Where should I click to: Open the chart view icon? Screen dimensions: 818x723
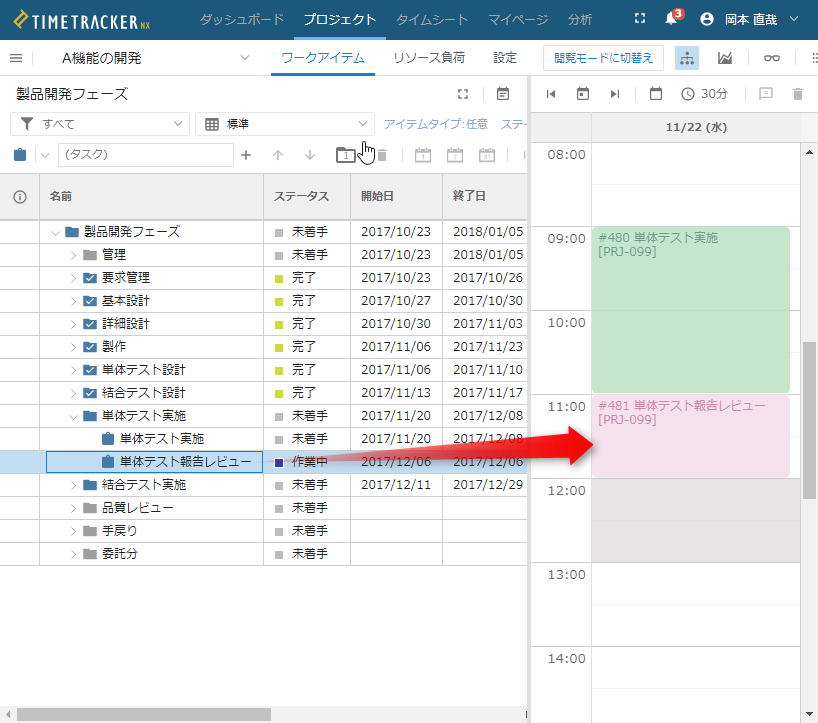tap(725, 58)
